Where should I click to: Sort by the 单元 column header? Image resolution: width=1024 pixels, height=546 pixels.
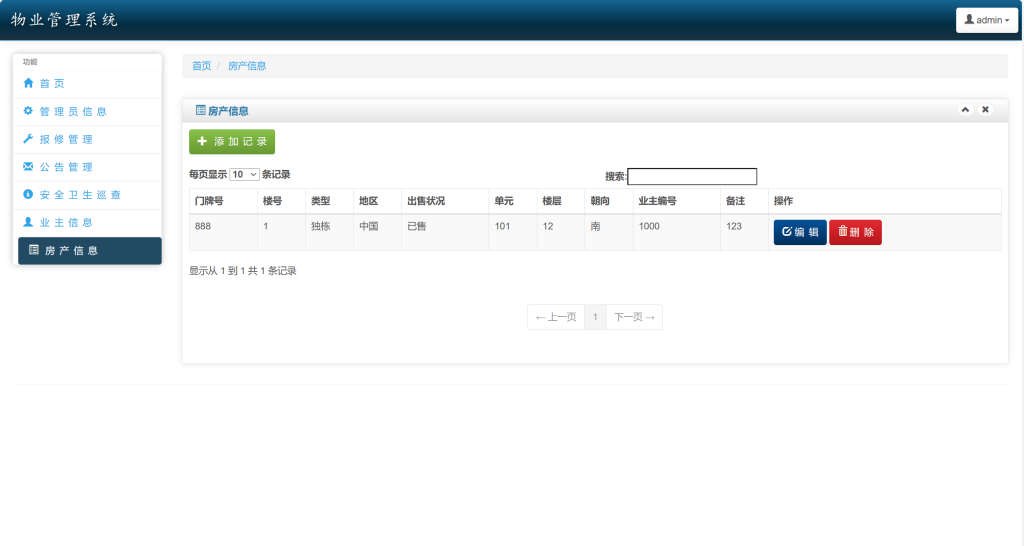point(513,201)
